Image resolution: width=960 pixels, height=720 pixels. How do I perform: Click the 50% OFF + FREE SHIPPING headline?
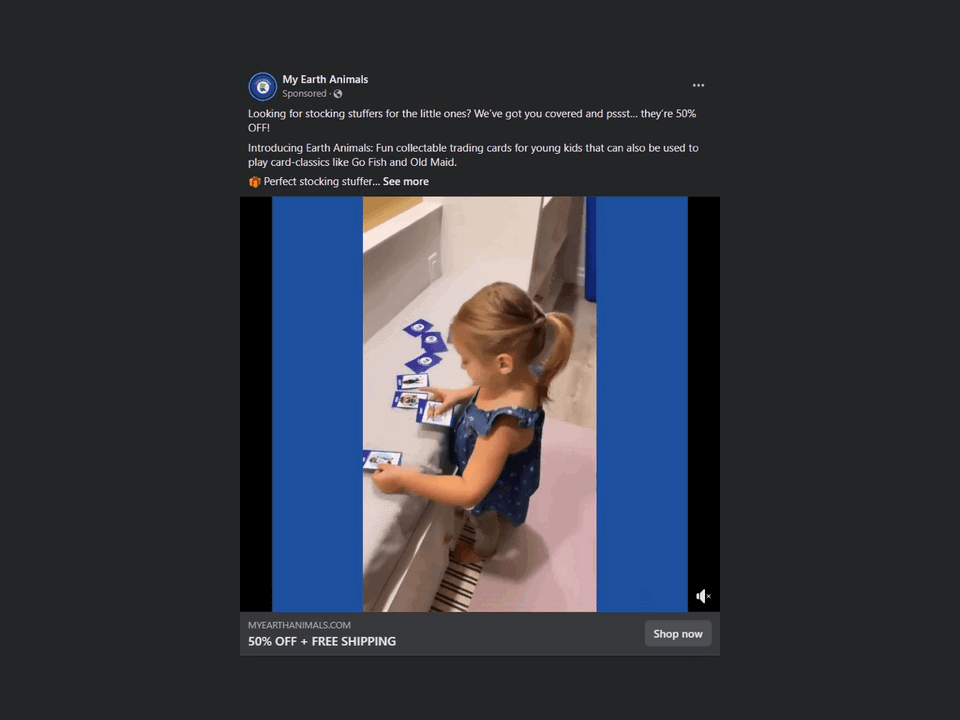[322, 641]
